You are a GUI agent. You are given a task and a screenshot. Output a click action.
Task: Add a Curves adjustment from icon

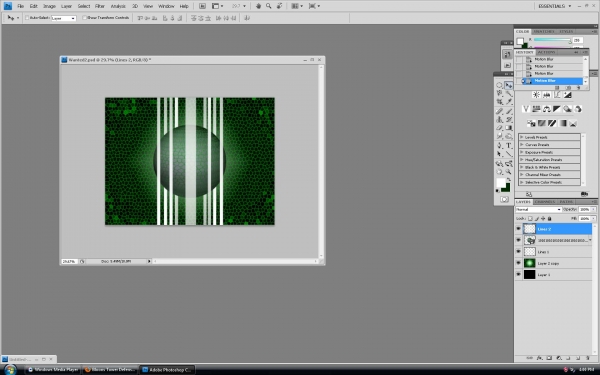click(x=557, y=95)
